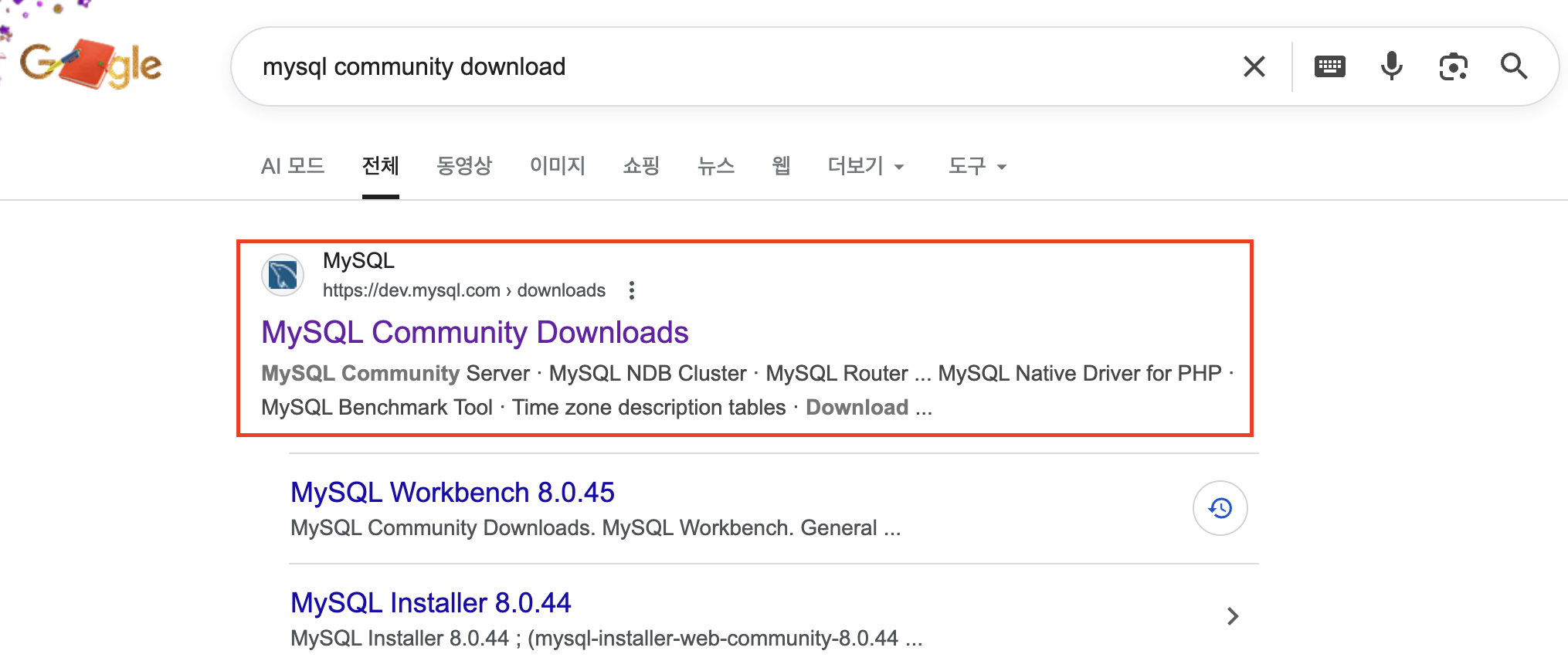1568x661 pixels.
Task: Start voice search with microphone icon
Action: coord(1392,66)
